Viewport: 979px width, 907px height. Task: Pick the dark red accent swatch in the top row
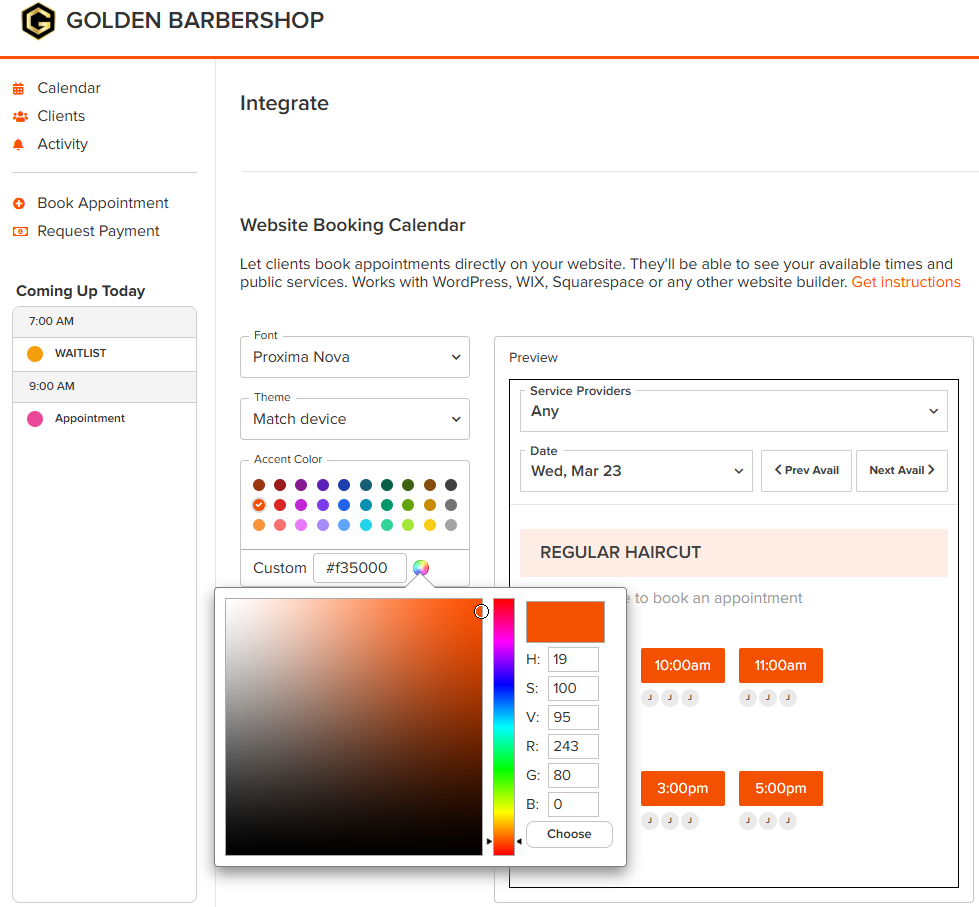280,485
